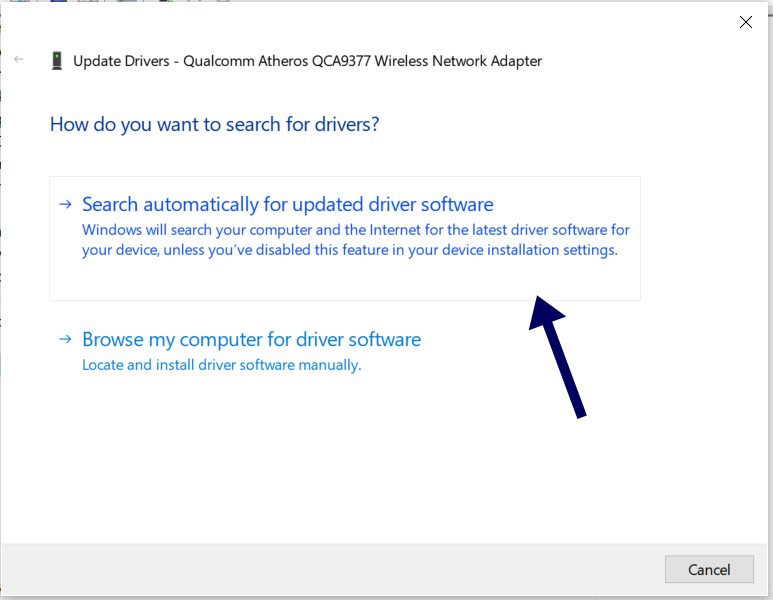Click the network adapter device icon

coord(56,61)
